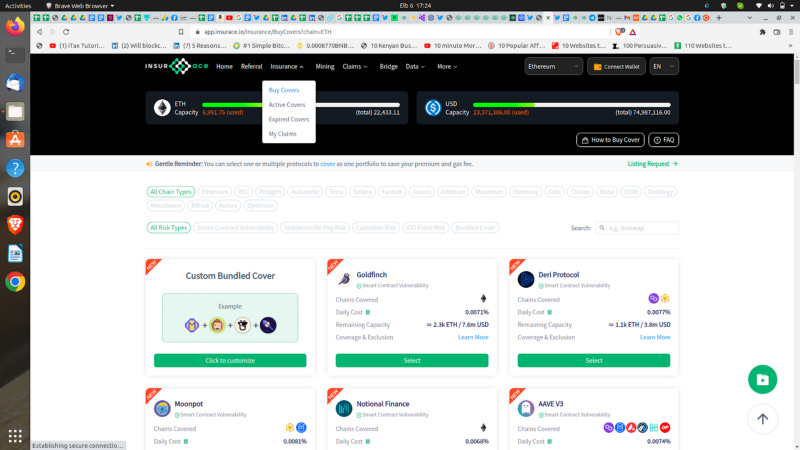The image size is (800, 450).
Task: Open the EN language dropdown
Action: 664,66
